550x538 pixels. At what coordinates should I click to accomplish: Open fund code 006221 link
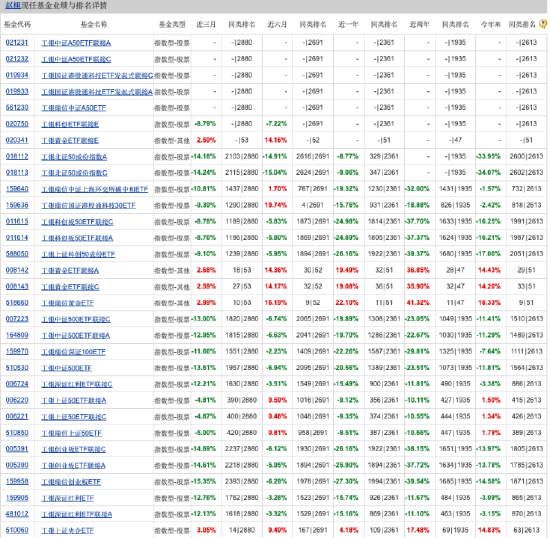click(17, 416)
